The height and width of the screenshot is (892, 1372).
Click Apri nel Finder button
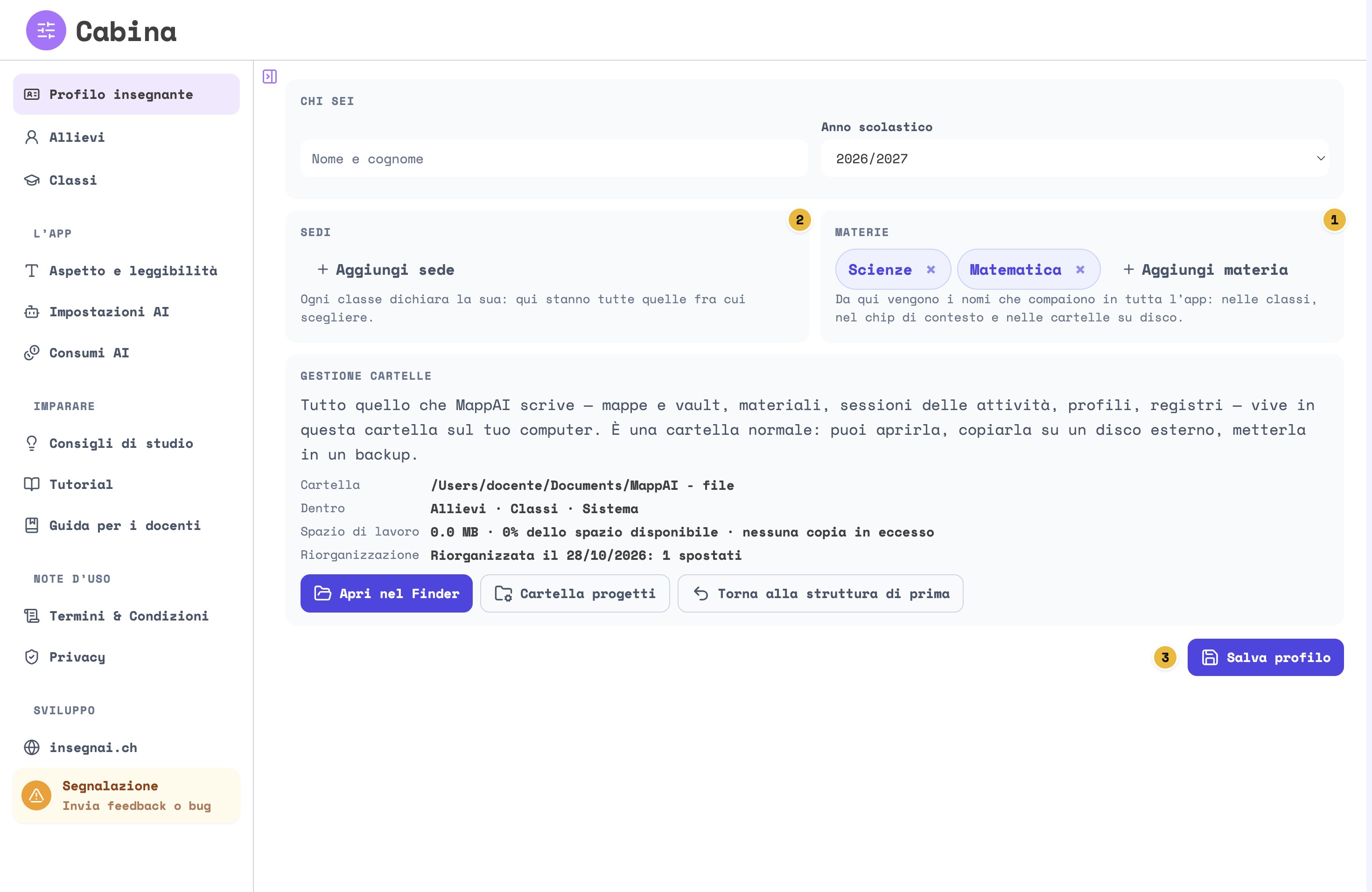[x=386, y=593]
